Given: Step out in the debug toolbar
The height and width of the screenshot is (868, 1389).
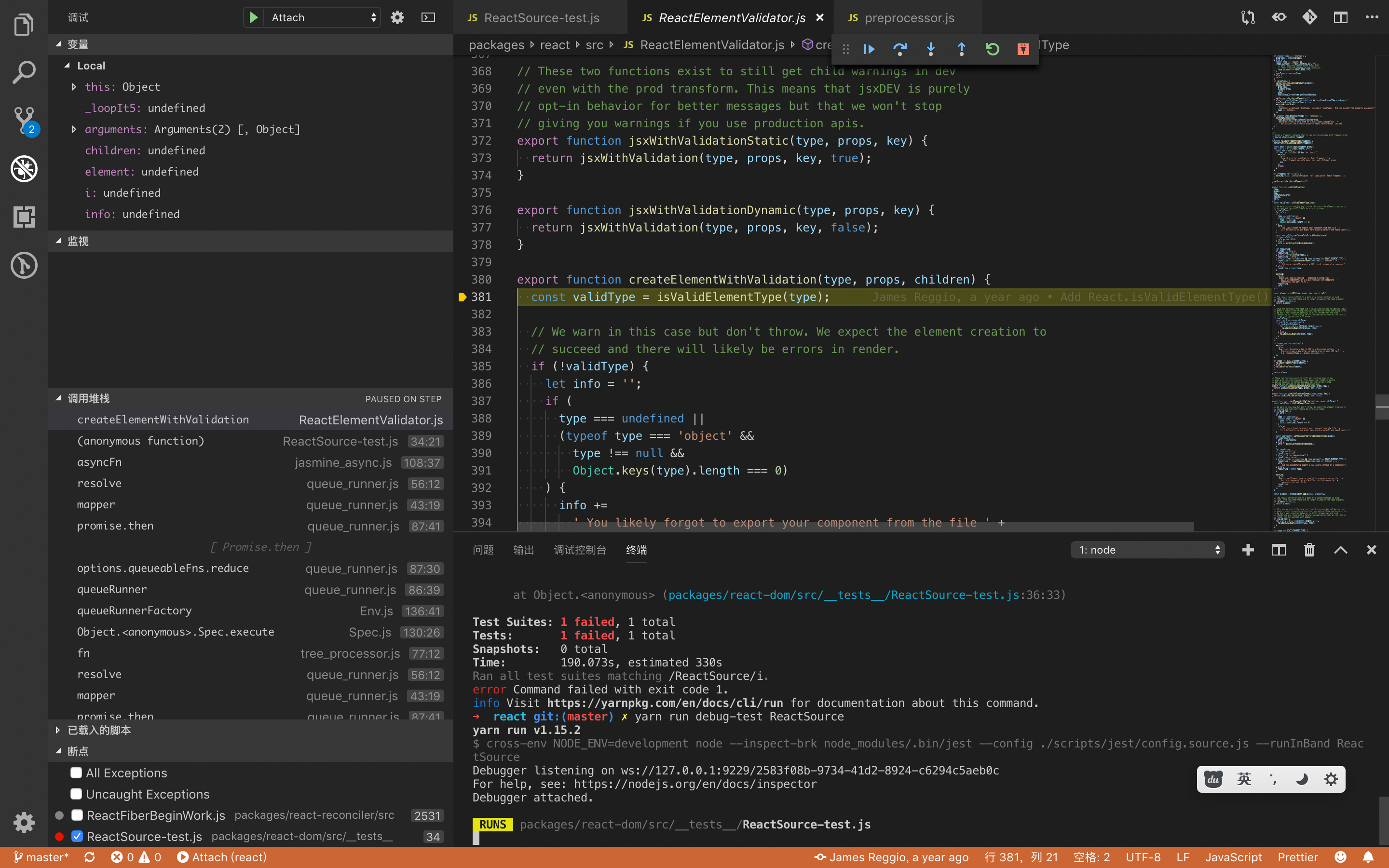Looking at the screenshot, I should [961, 49].
